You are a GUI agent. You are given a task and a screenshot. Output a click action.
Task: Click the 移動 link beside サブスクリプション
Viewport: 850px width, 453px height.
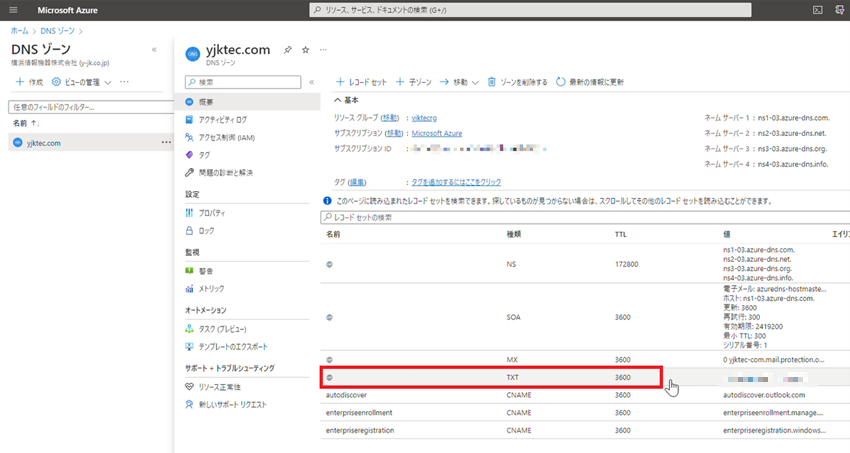(394, 133)
